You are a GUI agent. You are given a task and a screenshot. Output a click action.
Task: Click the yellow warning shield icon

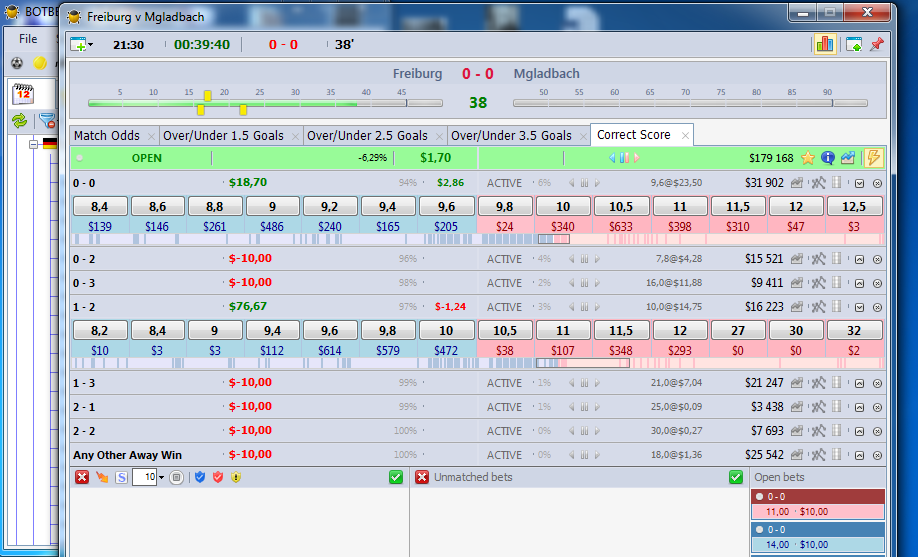tap(236, 477)
